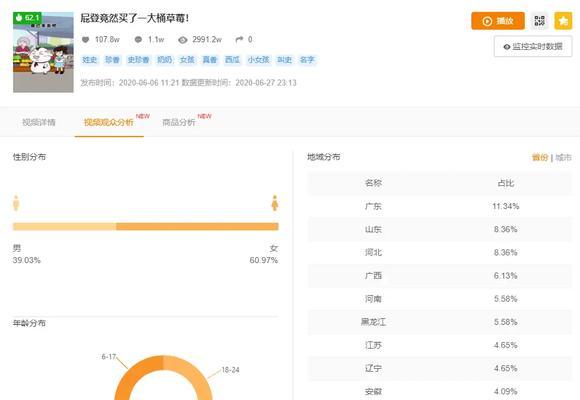Select the 史珍香 tag
Image resolution: width=580 pixels, height=400 pixels.
coord(138,60)
